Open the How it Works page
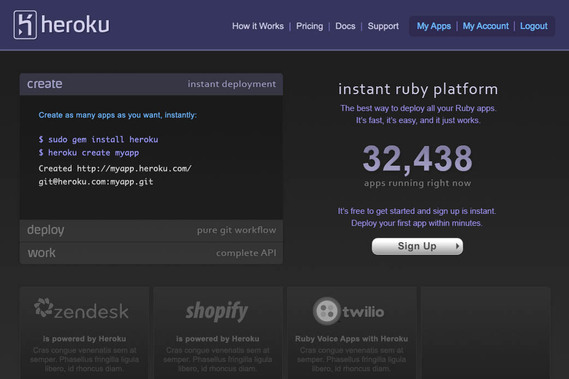This screenshot has width=569, height=379. 258,26
